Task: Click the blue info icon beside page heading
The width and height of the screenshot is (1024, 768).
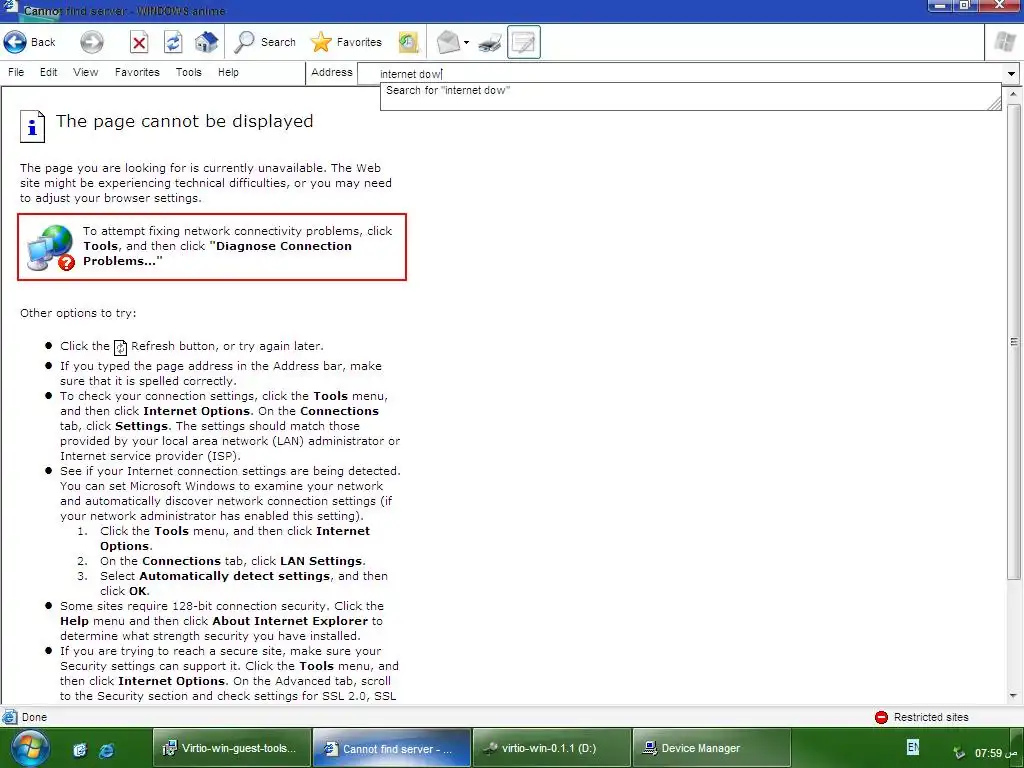Action: point(32,125)
